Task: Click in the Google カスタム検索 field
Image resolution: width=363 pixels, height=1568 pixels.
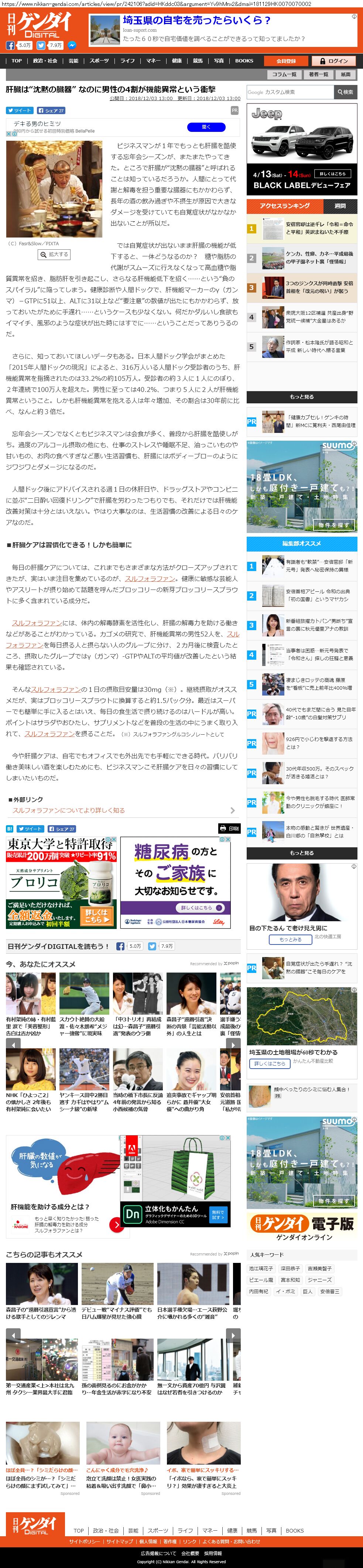Action: click(290, 92)
